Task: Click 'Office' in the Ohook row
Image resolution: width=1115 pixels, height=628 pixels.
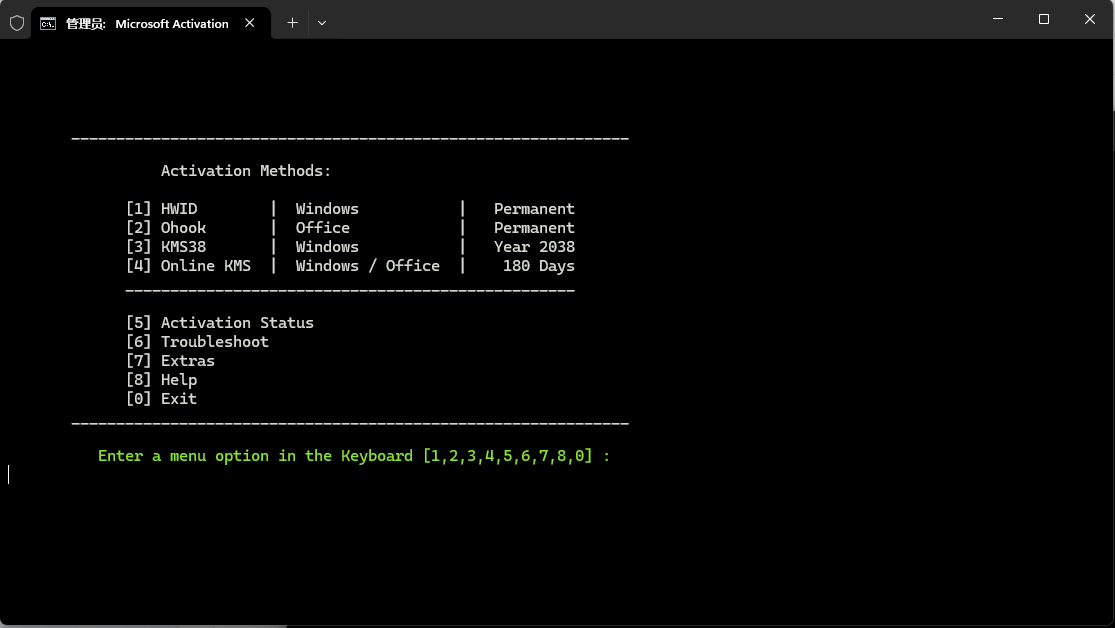Action: click(323, 228)
